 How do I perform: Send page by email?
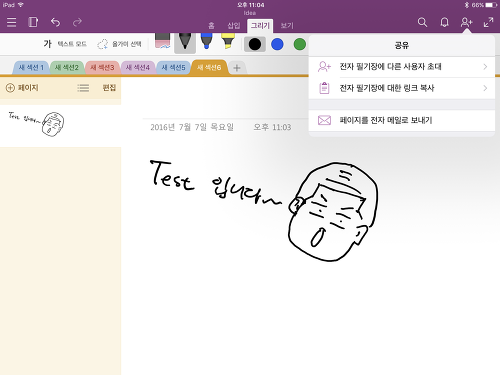point(402,120)
